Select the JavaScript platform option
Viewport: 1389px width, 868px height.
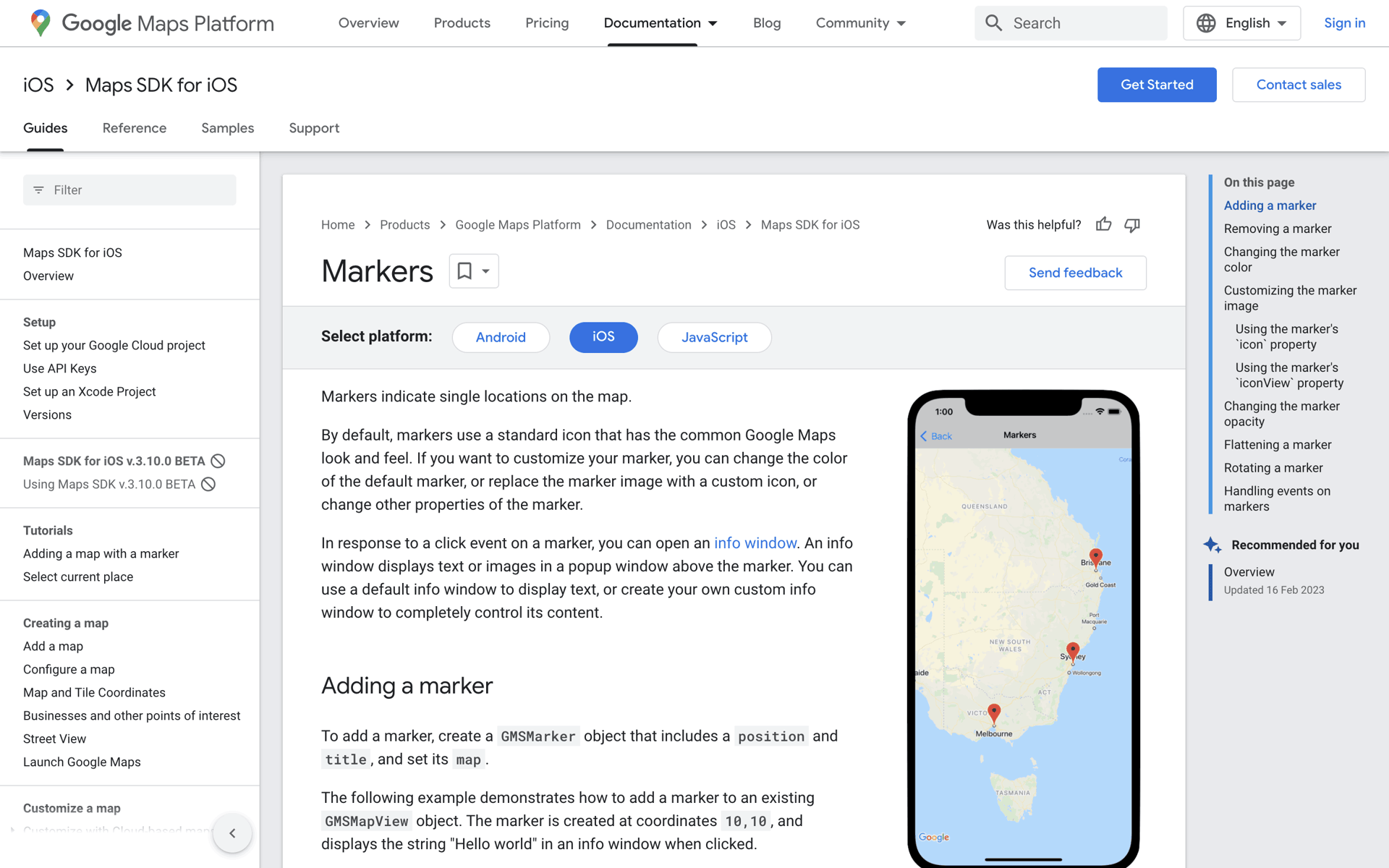[x=714, y=337]
